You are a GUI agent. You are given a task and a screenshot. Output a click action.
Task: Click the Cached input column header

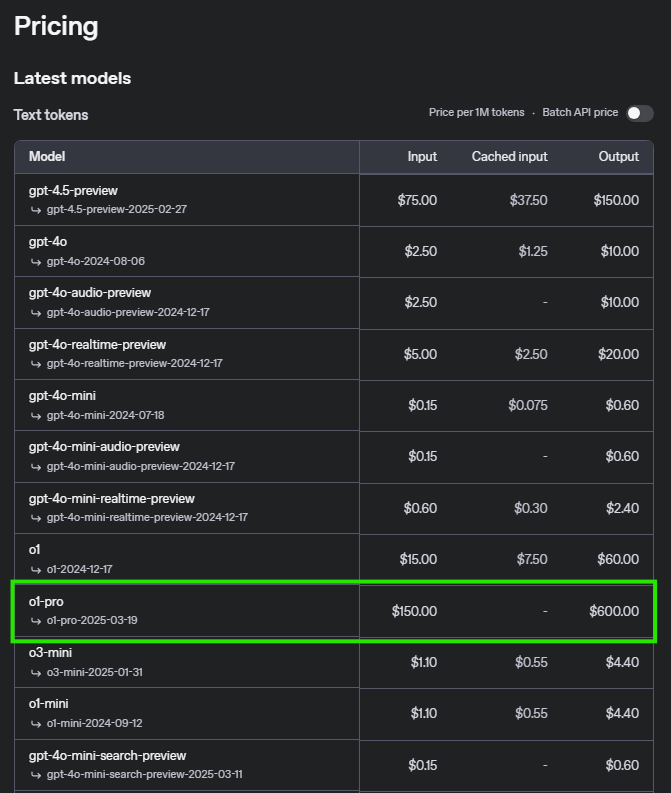point(510,156)
